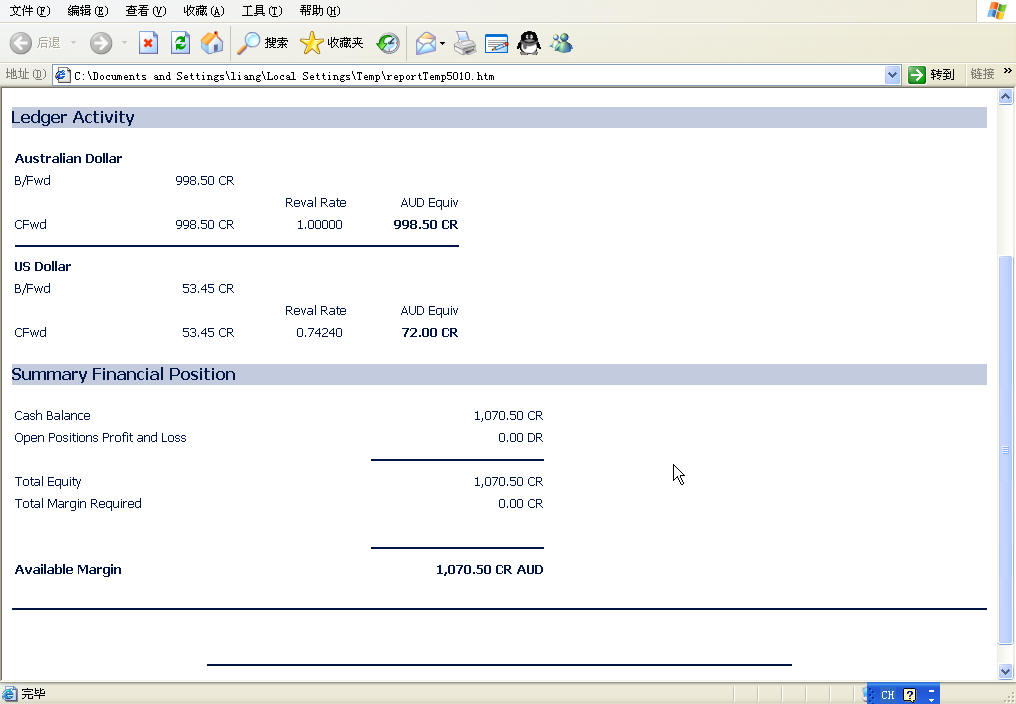Click the vertical scrollbar down arrow
Screen dimensions: 1016x704
pyautogui.click(x=1005, y=671)
